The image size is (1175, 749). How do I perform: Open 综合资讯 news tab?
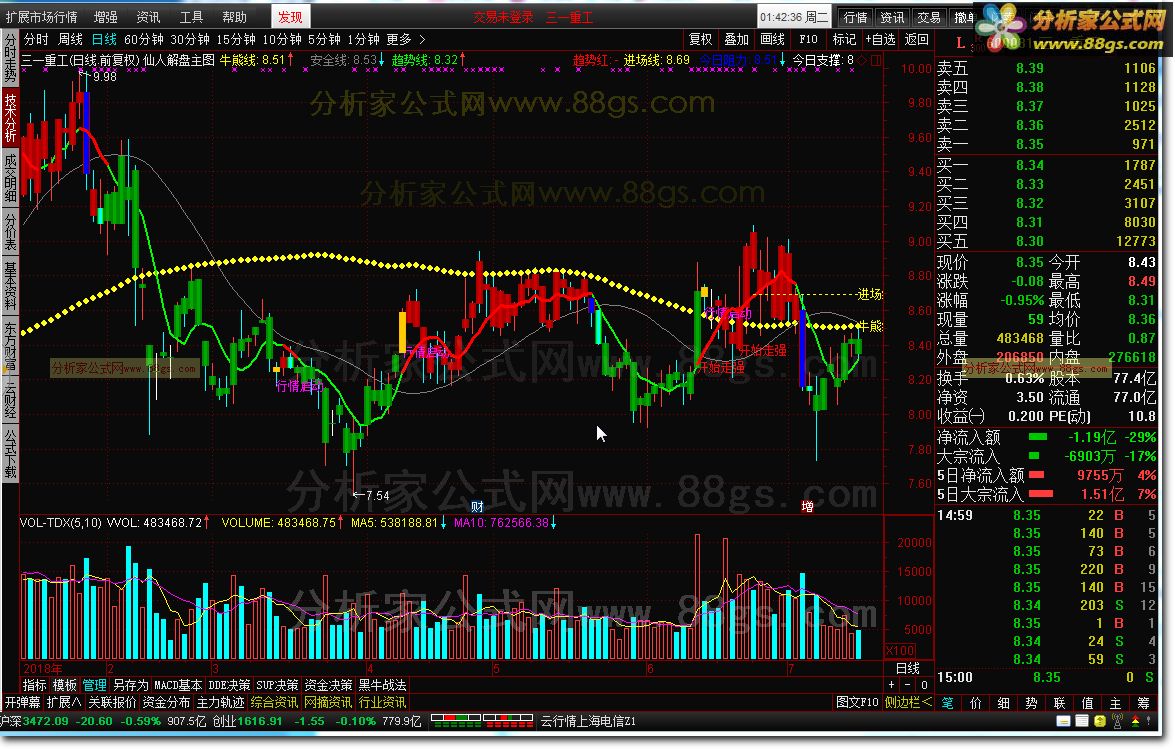tap(274, 703)
